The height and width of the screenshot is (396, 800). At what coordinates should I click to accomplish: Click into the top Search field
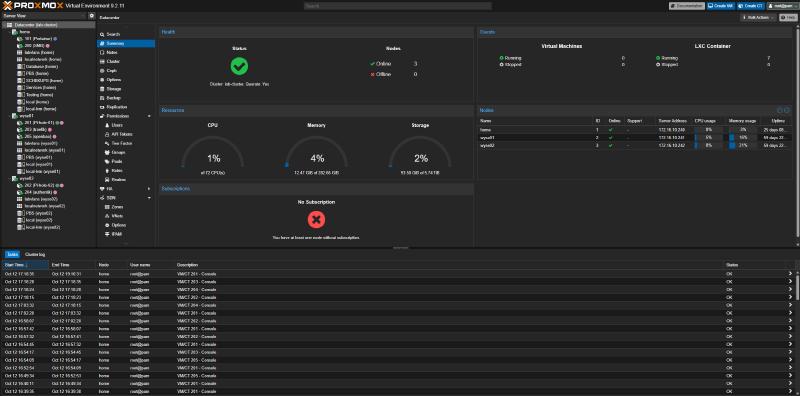(x=398, y=6)
